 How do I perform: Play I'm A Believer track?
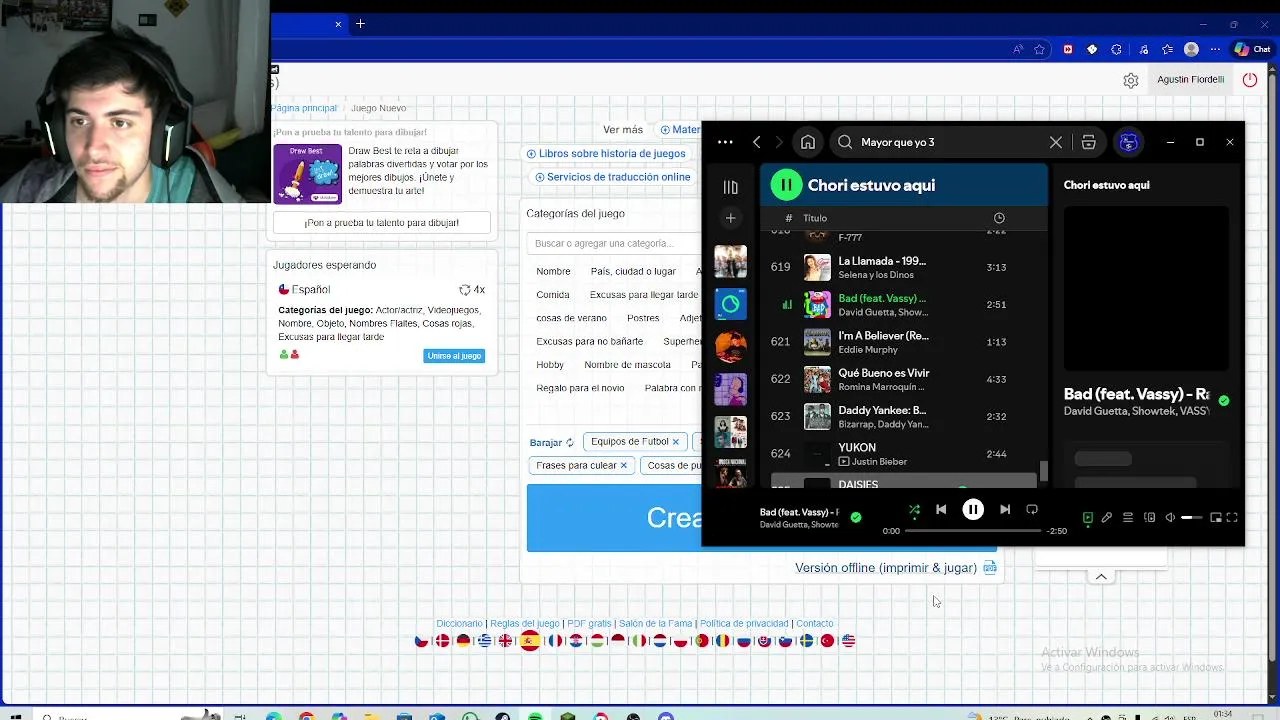(x=903, y=342)
